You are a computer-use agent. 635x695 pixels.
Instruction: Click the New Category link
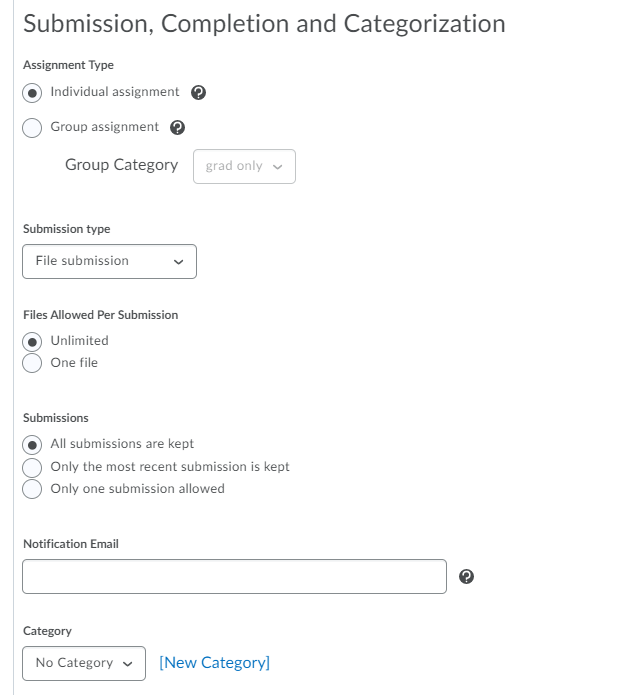point(214,663)
